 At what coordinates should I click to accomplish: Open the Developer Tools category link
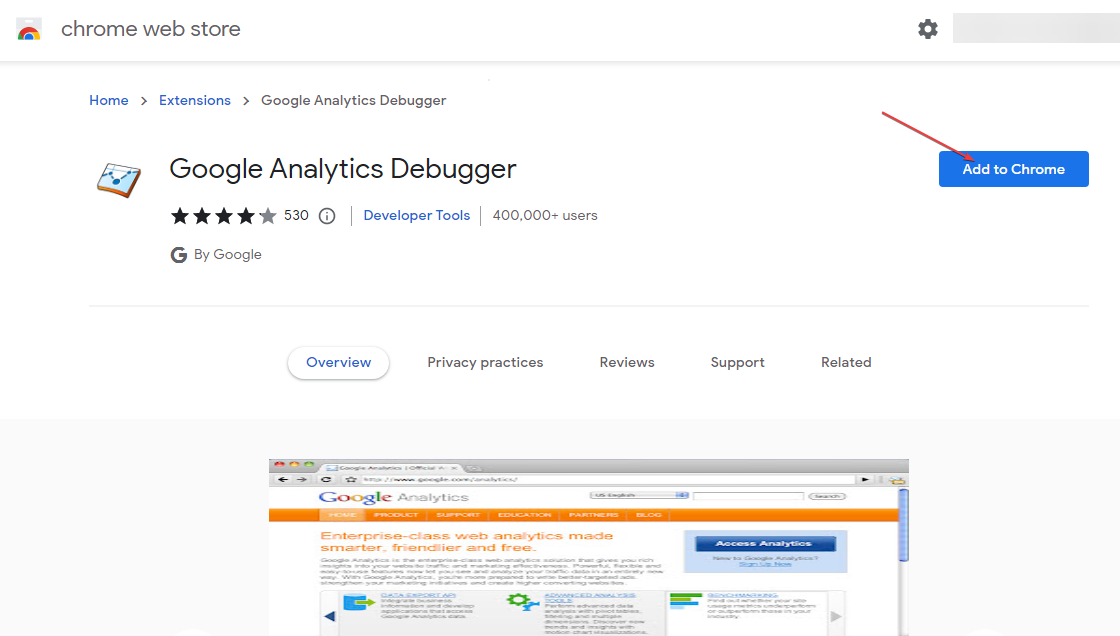[416, 216]
